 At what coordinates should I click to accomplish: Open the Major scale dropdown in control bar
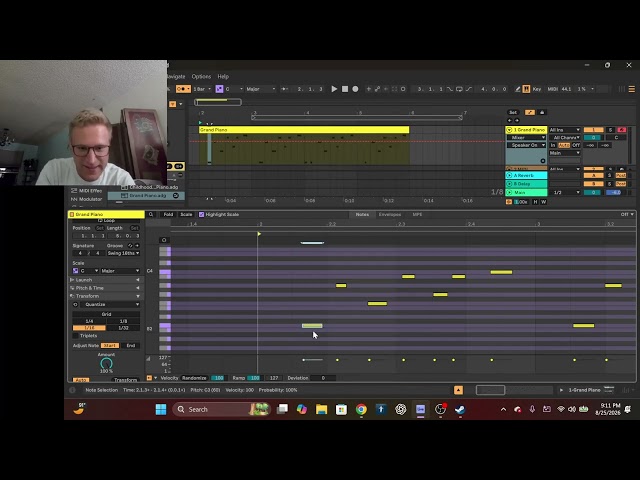pyautogui.click(x=260, y=89)
